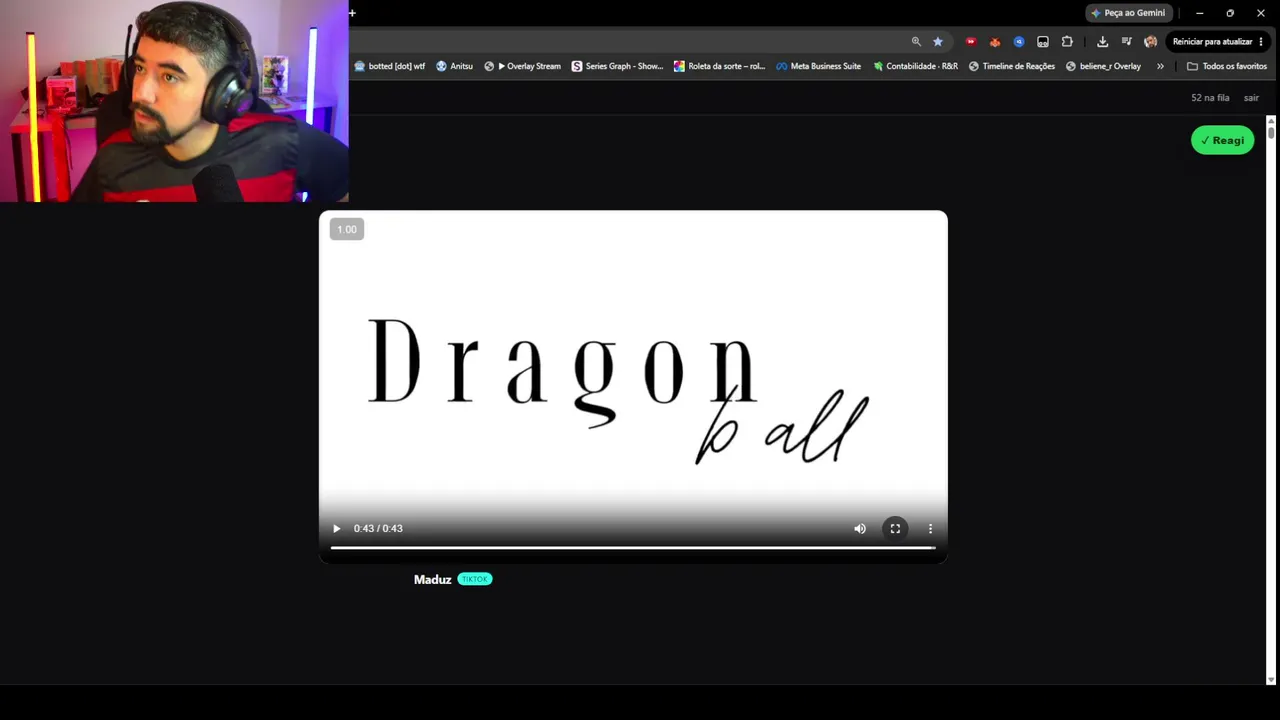Restore down the Chrome window
This screenshot has height=720, width=1280.
point(1230,13)
